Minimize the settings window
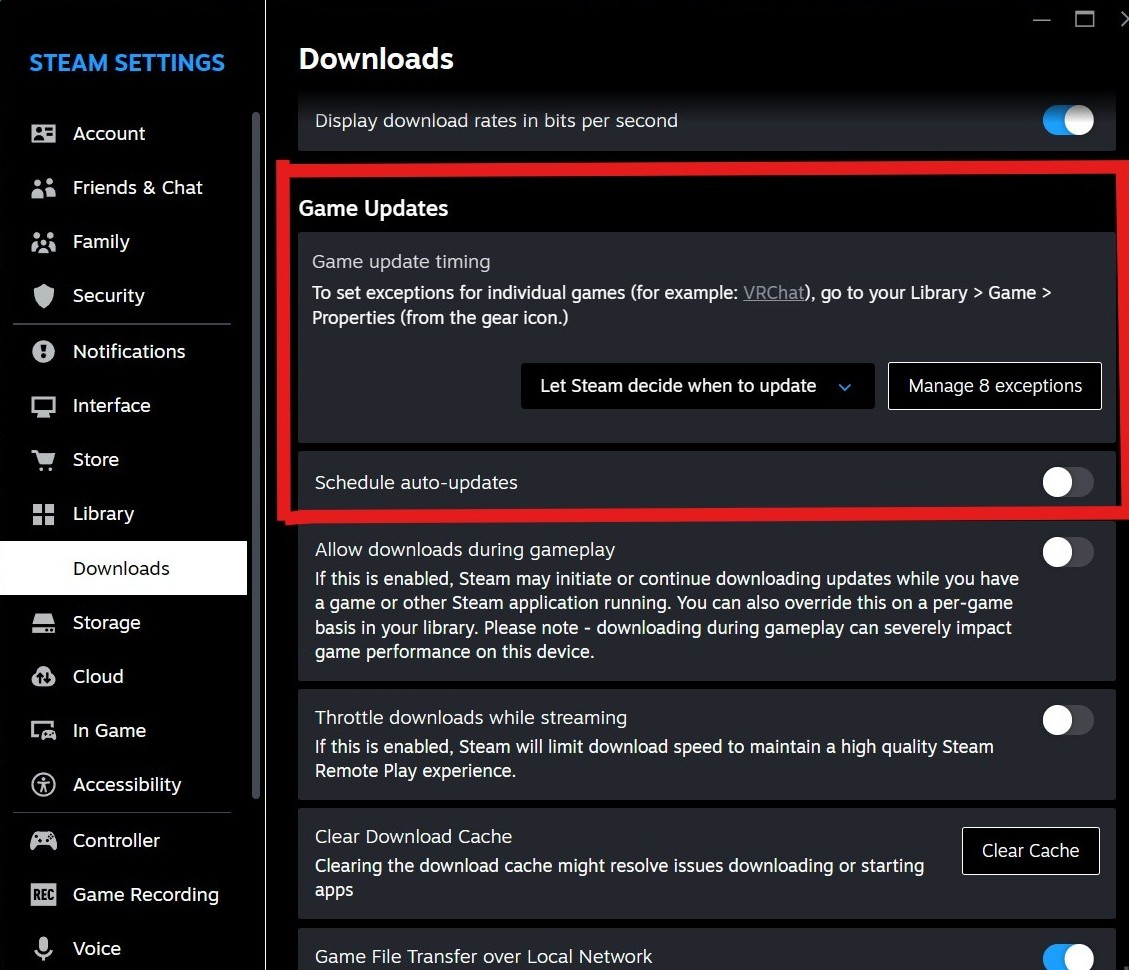Viewport: 1129px width, 970px height. tap(1041, 19)
